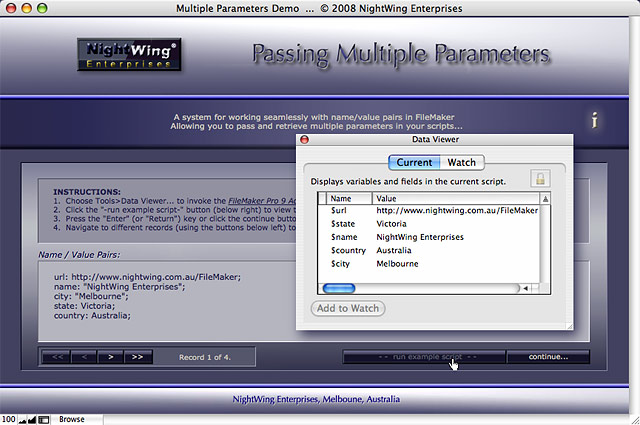
Task: Click the http://www.nightwing.com.au/FileMaker value
Action: point(457,211)
